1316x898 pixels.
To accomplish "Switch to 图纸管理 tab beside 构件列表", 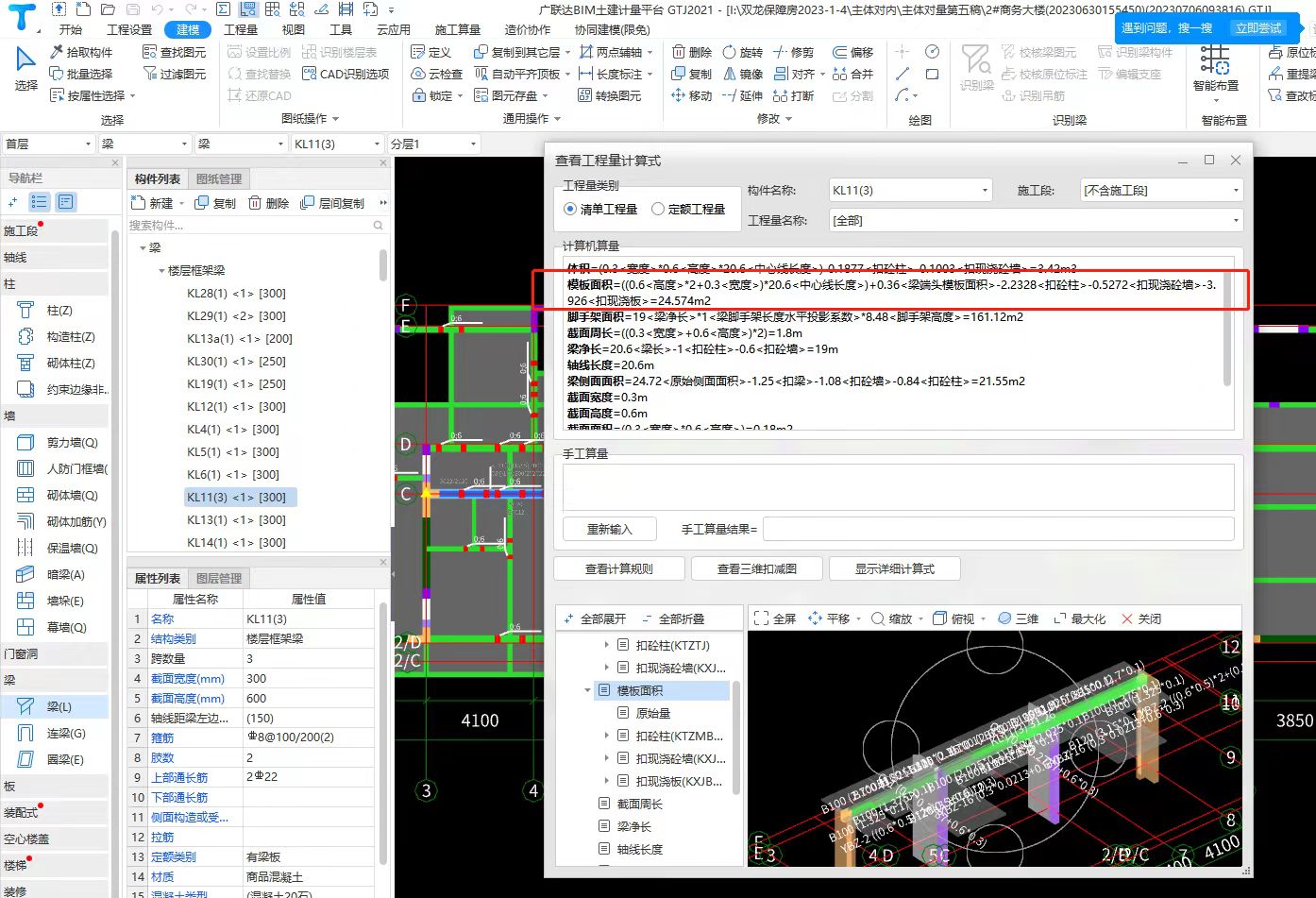I will [x=219, y=178].
